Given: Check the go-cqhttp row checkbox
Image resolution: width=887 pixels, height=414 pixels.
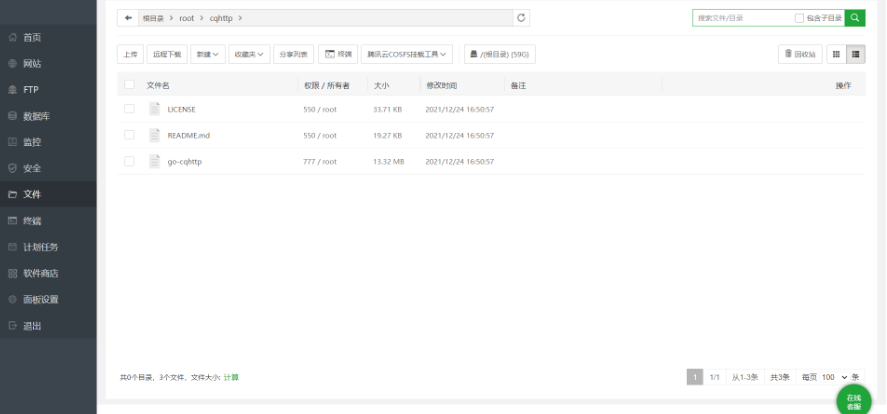Looking at the screenshot, I should click(x=130, y=161).
